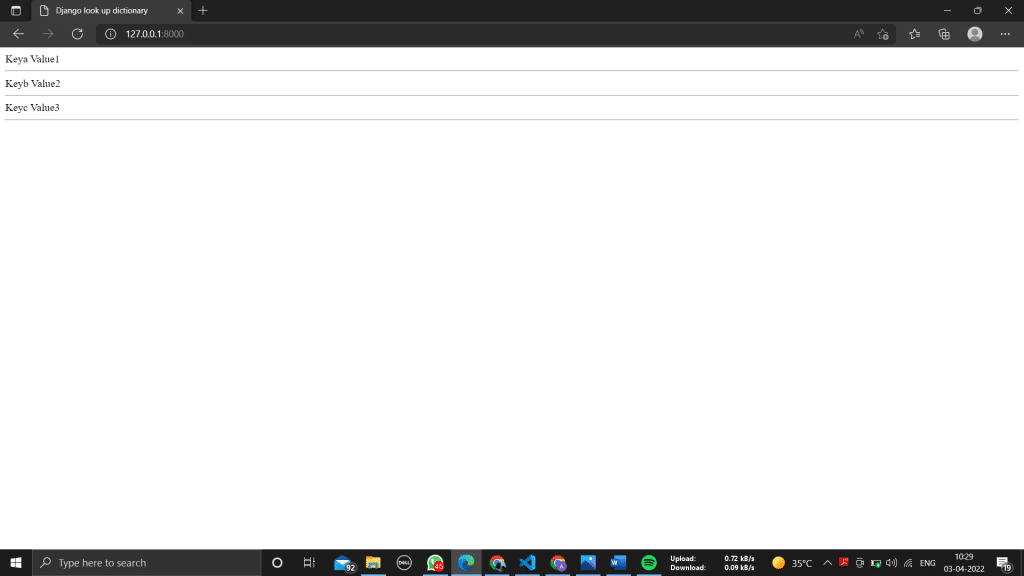1024x576 pixels.
Task: Click the site information icon beside the URL
Action: (109, 33)
